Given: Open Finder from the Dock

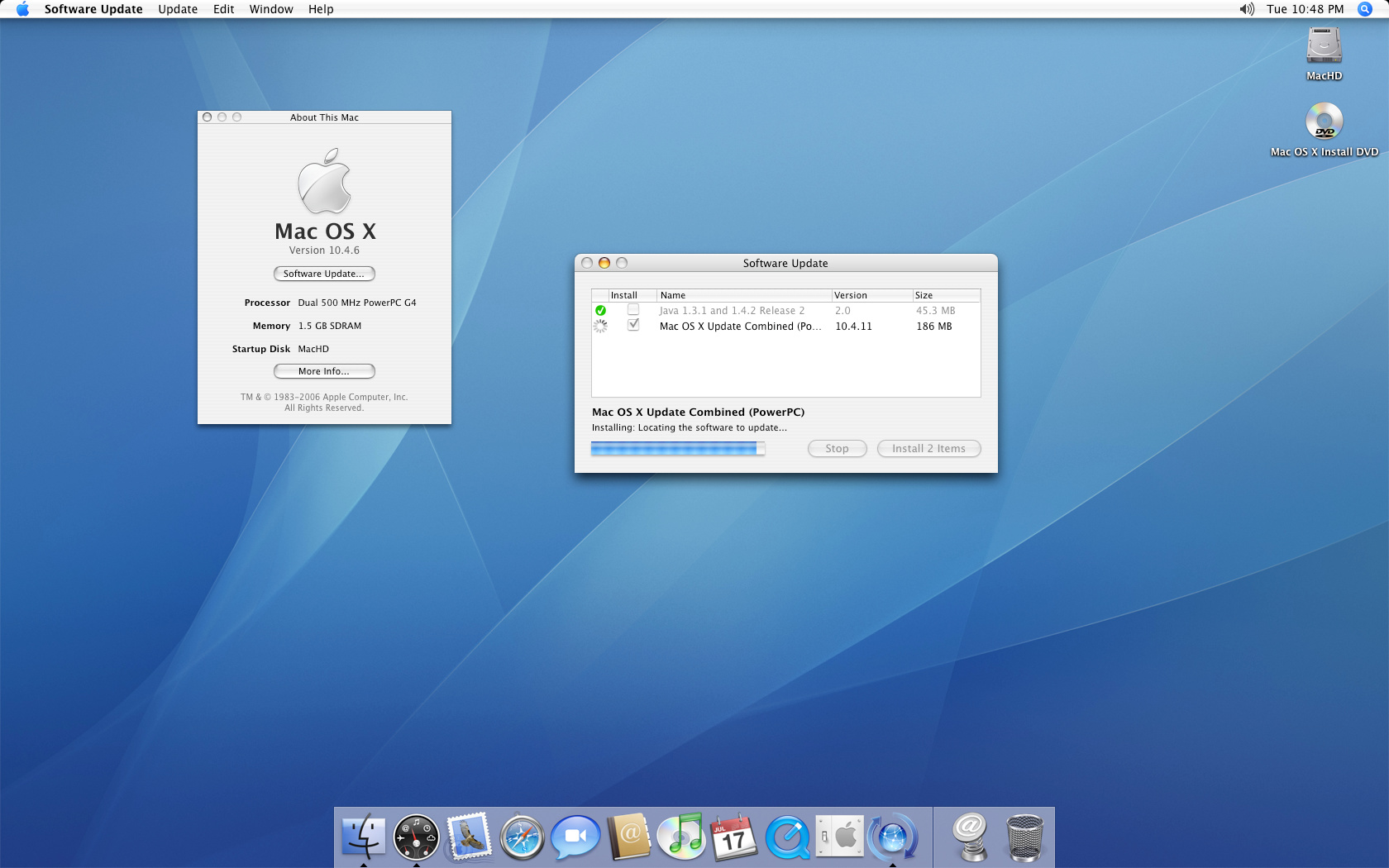Looking at the screenshot, I should coord(363,837).
